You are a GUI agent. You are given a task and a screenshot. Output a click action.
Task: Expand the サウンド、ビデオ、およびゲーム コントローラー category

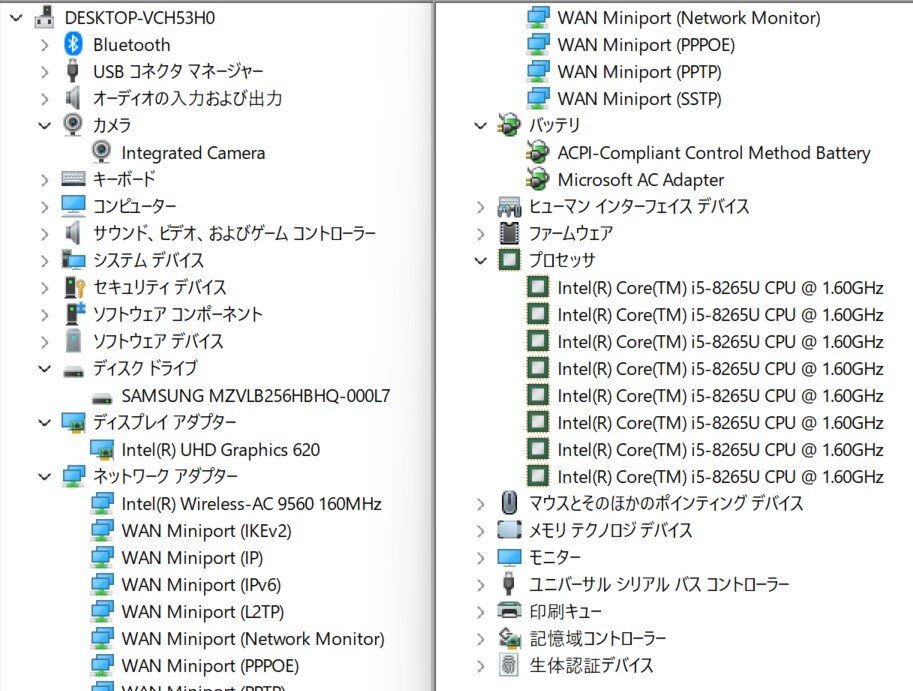coord(45,233)
